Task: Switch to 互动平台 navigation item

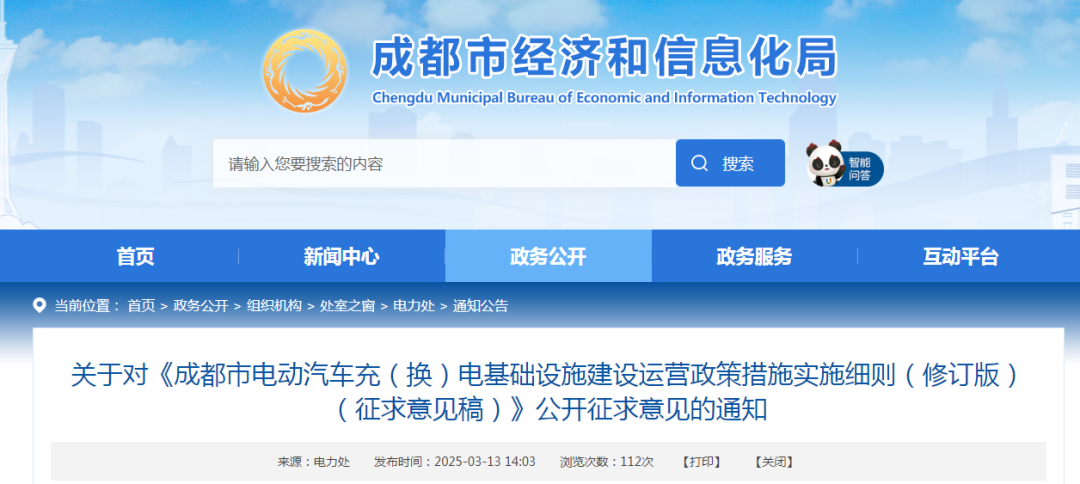Action: 960,257
